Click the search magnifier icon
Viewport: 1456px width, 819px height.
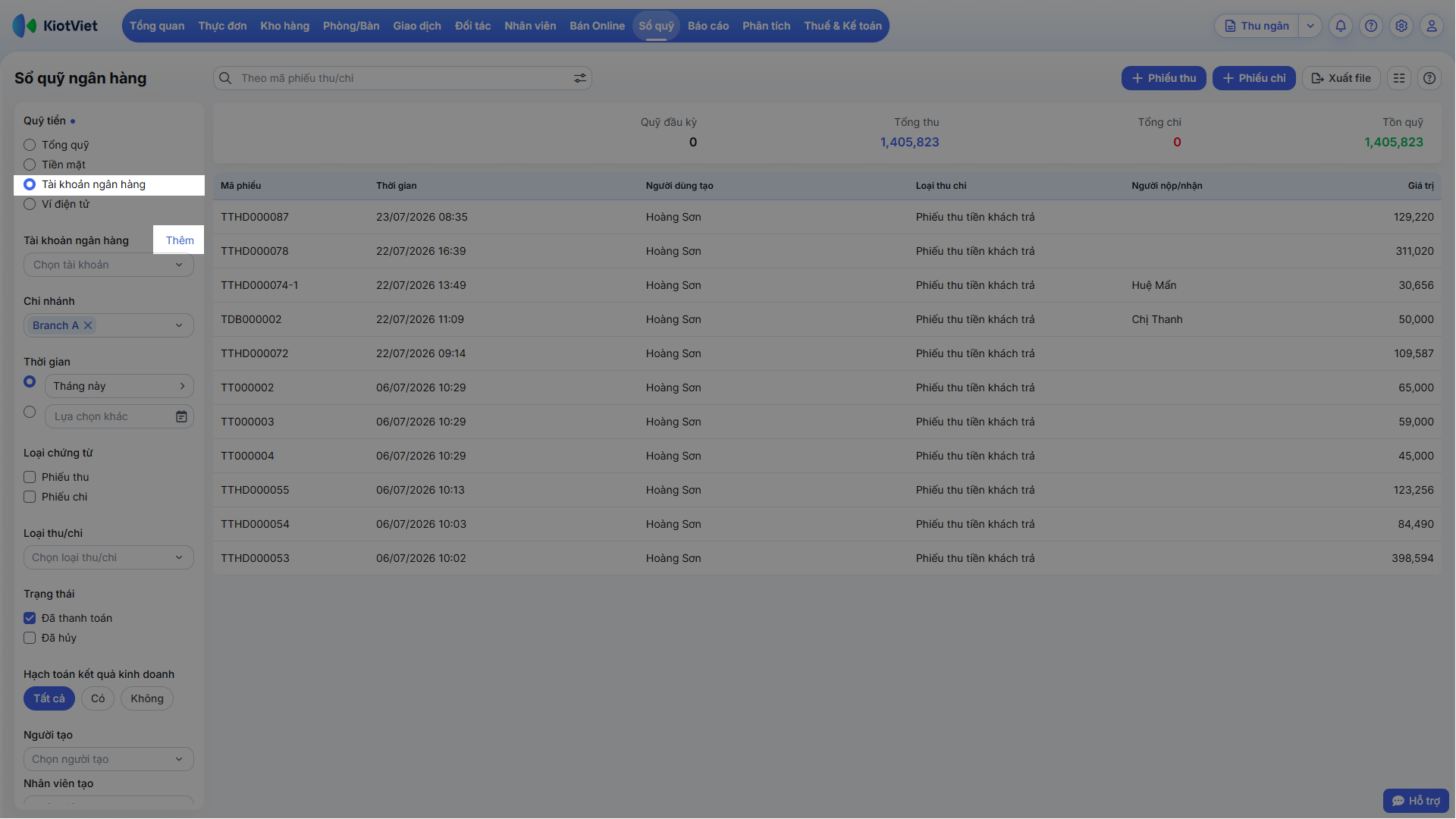pos(225,78)
